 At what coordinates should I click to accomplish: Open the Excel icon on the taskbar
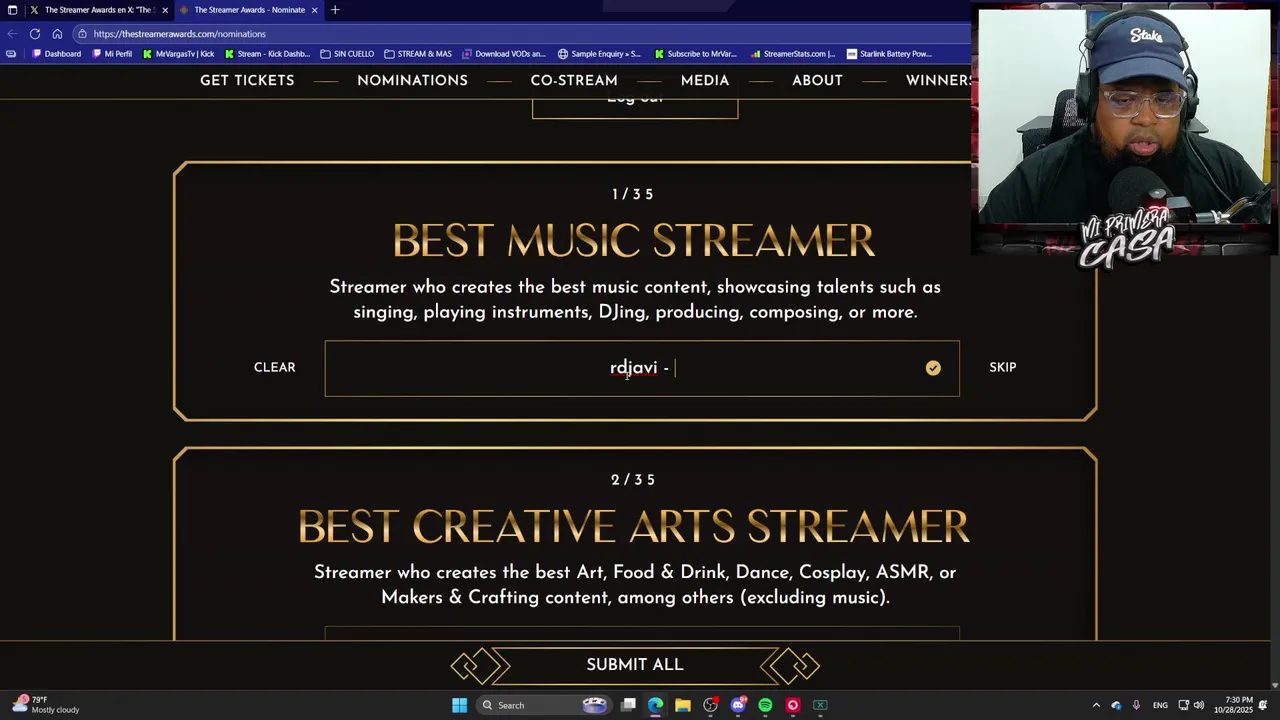(x=820, y=705)
